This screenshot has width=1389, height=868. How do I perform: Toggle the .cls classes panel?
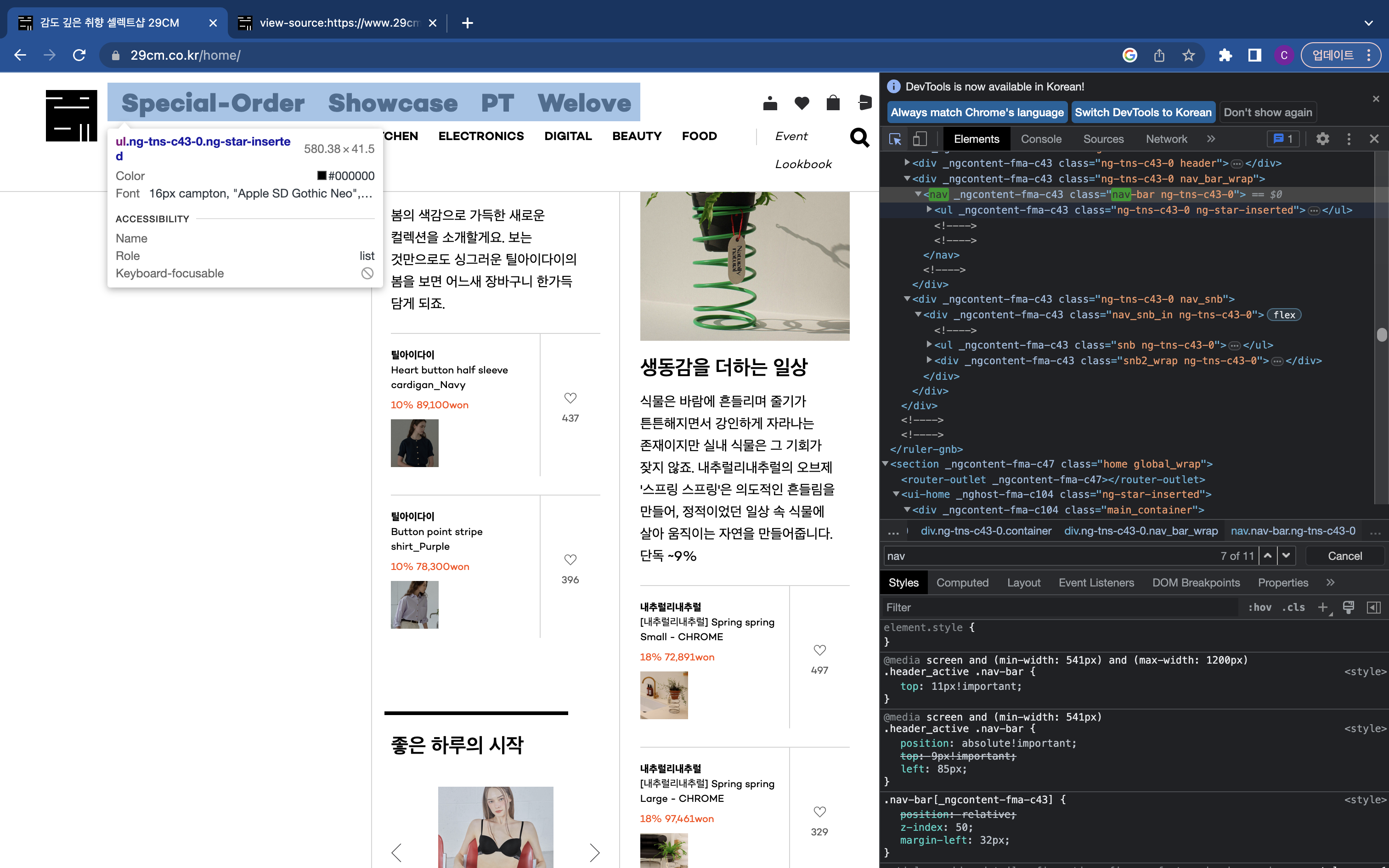click(1293, 607)
